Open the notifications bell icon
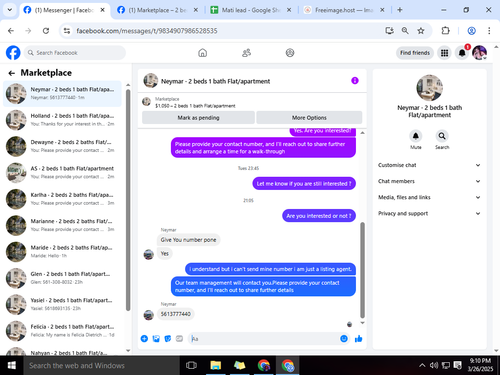This screenshot has height=375, width=500. [x=462, y=53]
